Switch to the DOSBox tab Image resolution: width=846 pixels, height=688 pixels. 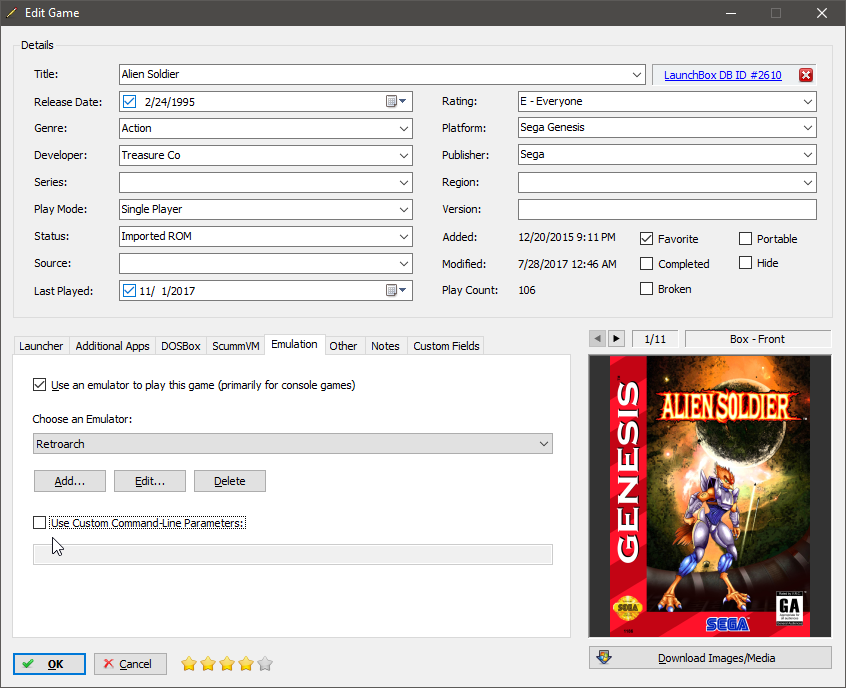181,346
